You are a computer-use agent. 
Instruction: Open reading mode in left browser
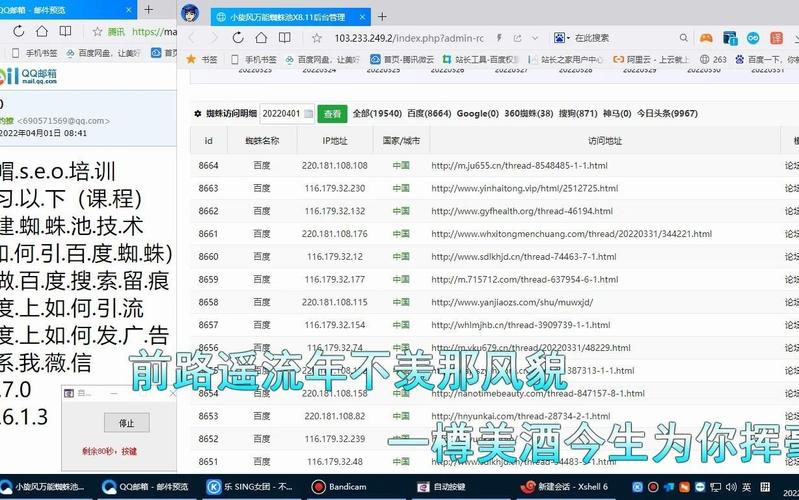65,31
